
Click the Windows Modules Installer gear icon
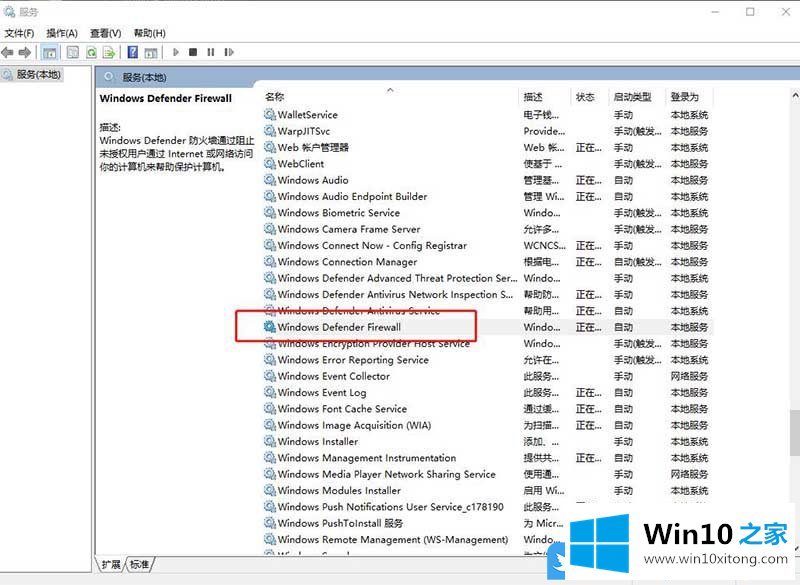pyautogui.click(x=269, y=490)
